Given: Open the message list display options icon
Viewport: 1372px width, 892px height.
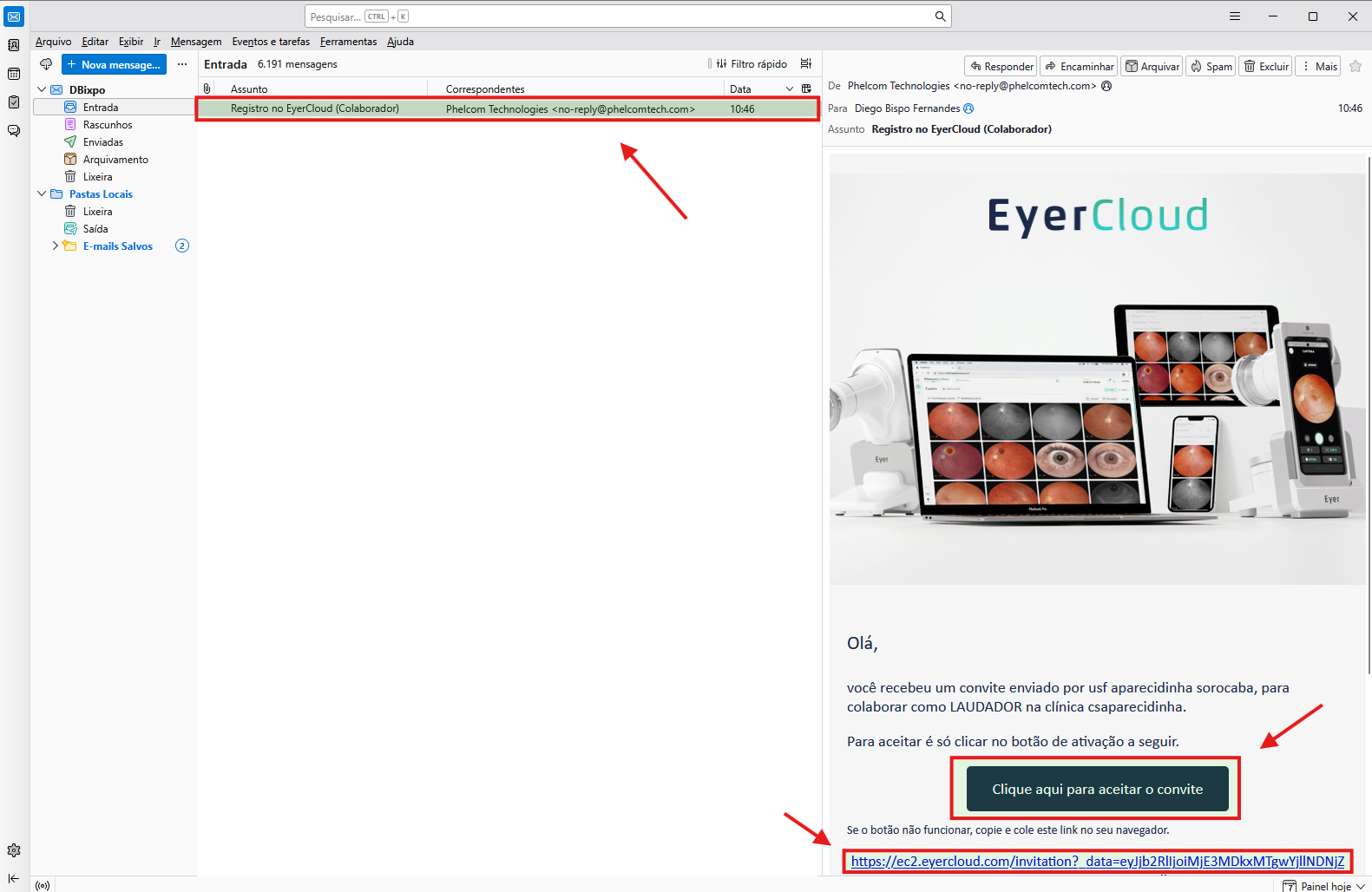Looking at the screenshot, I should [806, 63].
